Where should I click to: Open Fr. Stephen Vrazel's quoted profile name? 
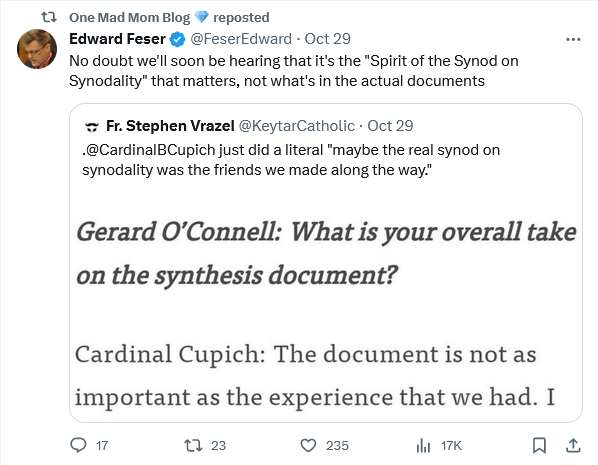(170, 126)
